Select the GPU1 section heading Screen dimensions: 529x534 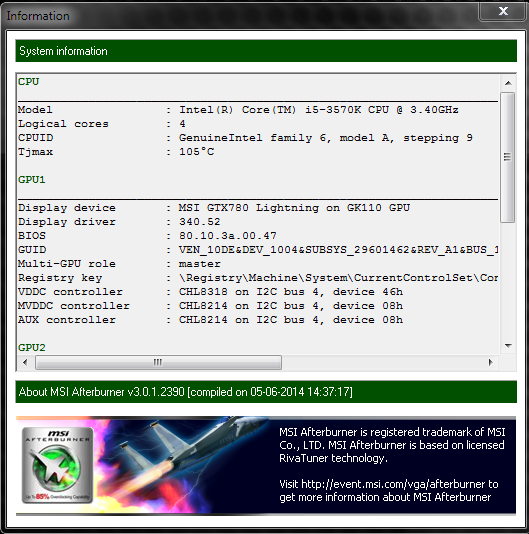click(x=32, y=179)
